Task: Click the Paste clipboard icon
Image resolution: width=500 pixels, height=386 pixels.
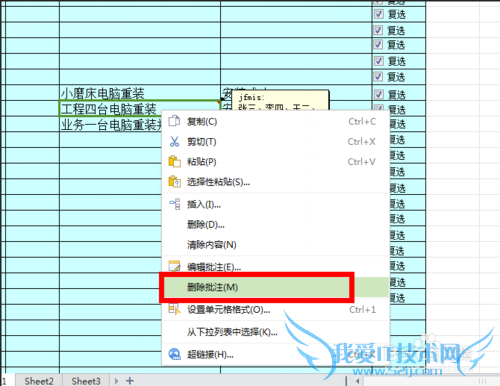Action: tap(174, 161)
